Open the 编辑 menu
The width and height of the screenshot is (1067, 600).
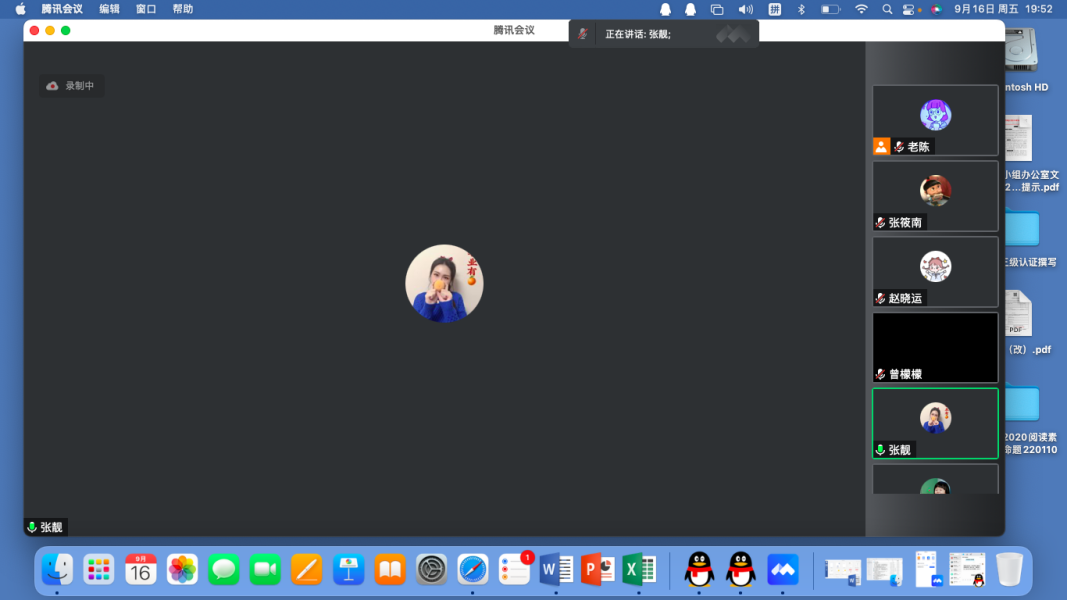click(x=109, y=9)
